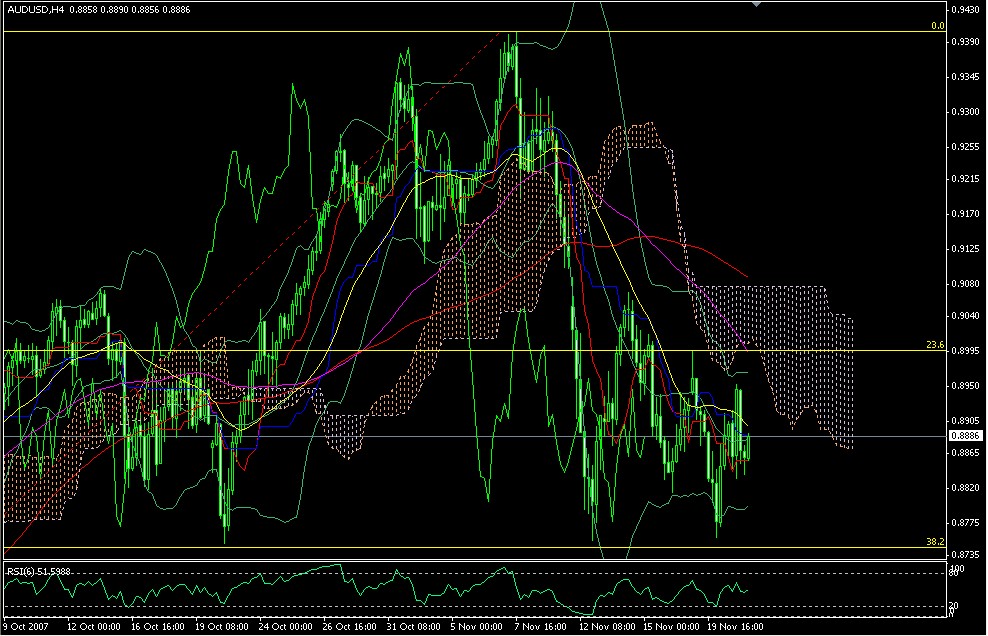Click the 0.9215 price axis label
The height and width of the screenshot is (636, 988).
tap(965, 179)
